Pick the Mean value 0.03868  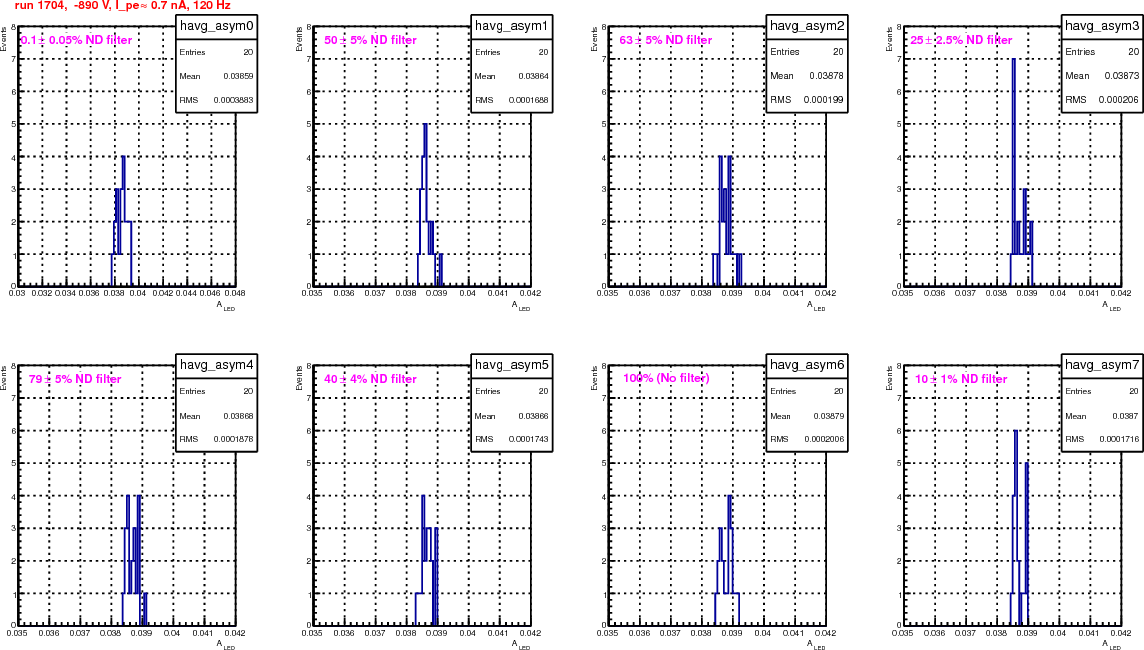tap(239, 416)
